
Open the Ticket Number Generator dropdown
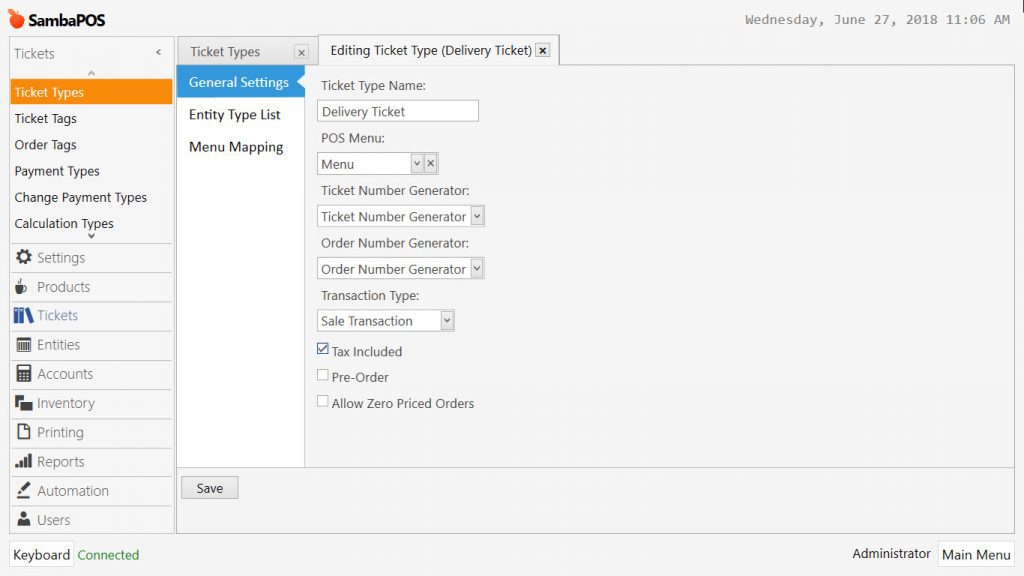[x=477, y=216]
